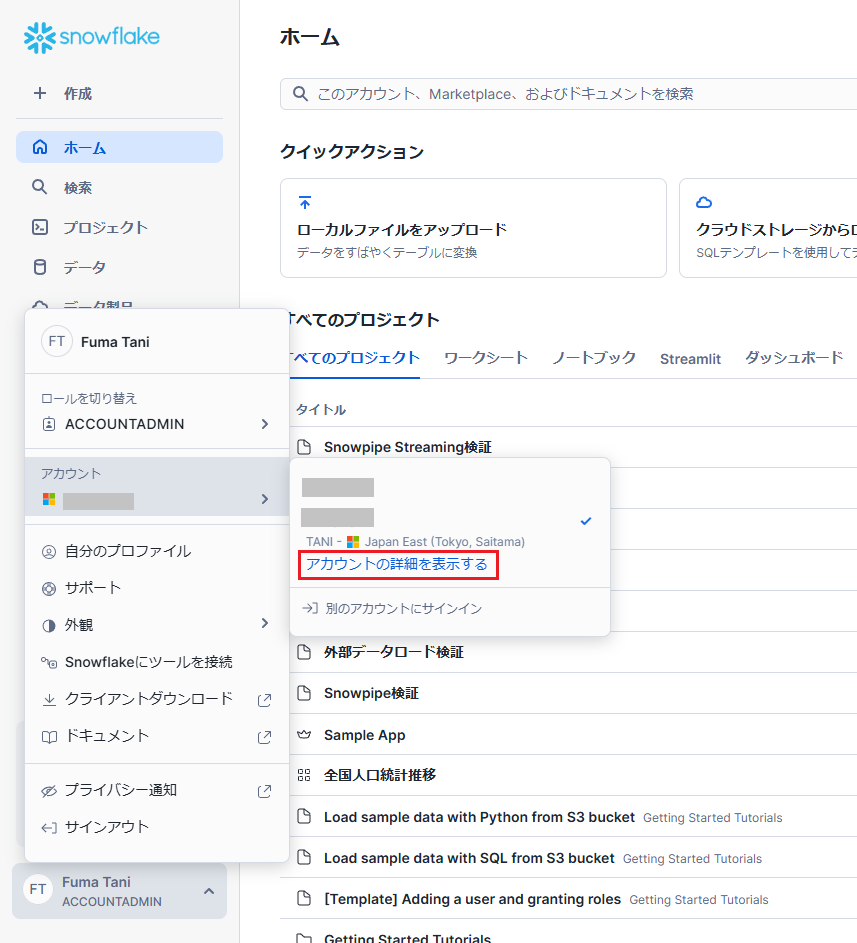857x943 pixels.
Task: Expand the アカウント submenu chevron
Action: [x=265, y=499]
